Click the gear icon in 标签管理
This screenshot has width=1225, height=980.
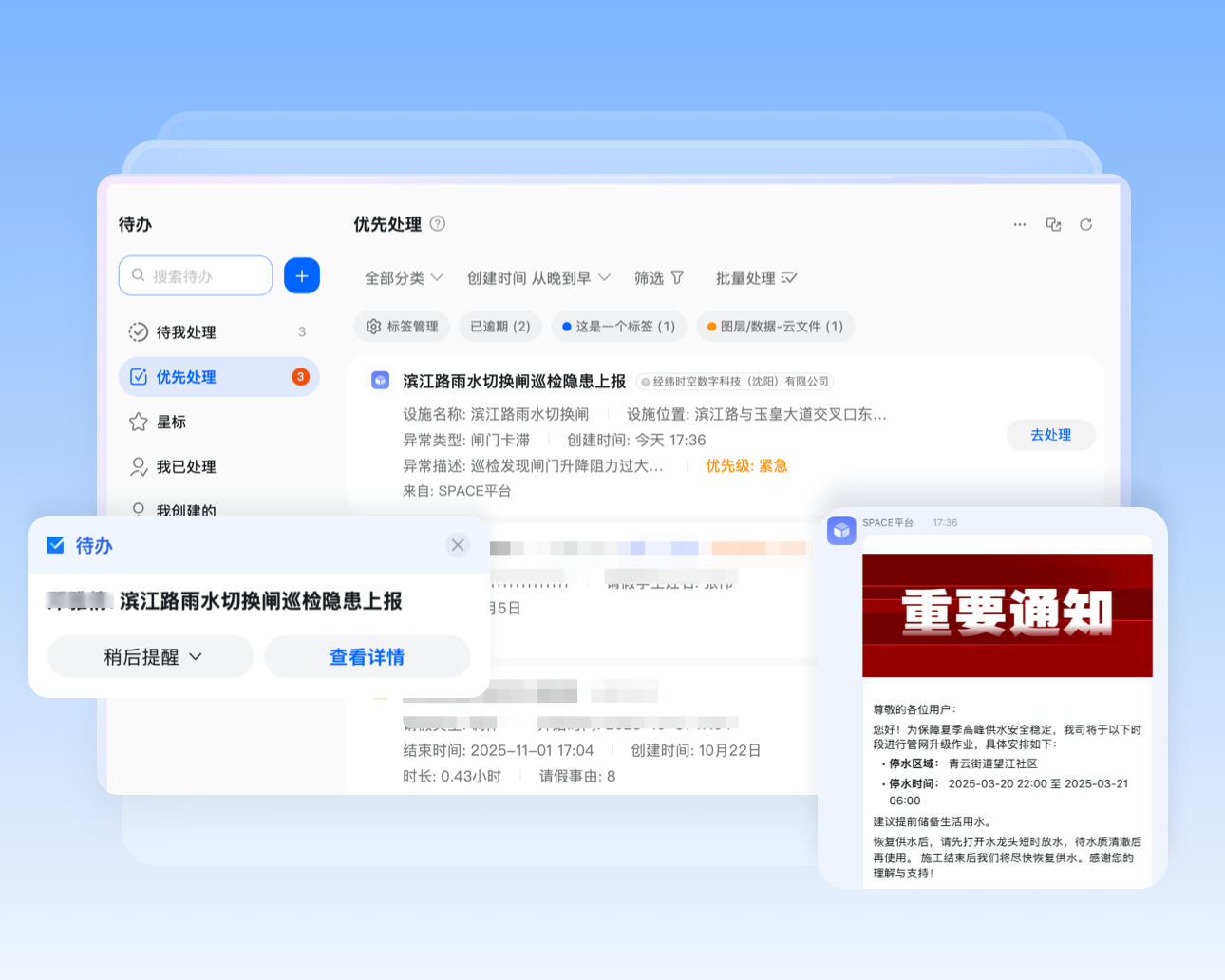click(375, 326)
